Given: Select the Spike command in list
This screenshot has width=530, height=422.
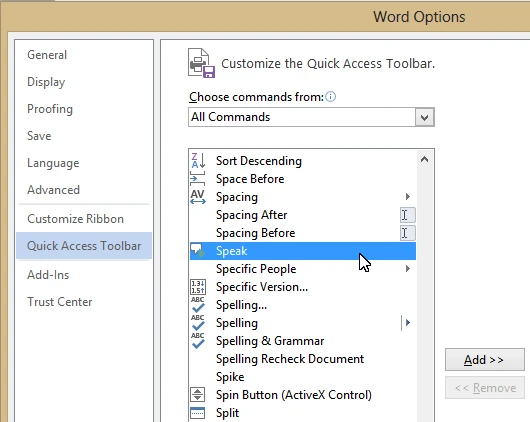Looking at the screenshot, I should click(x=230, y=377).
